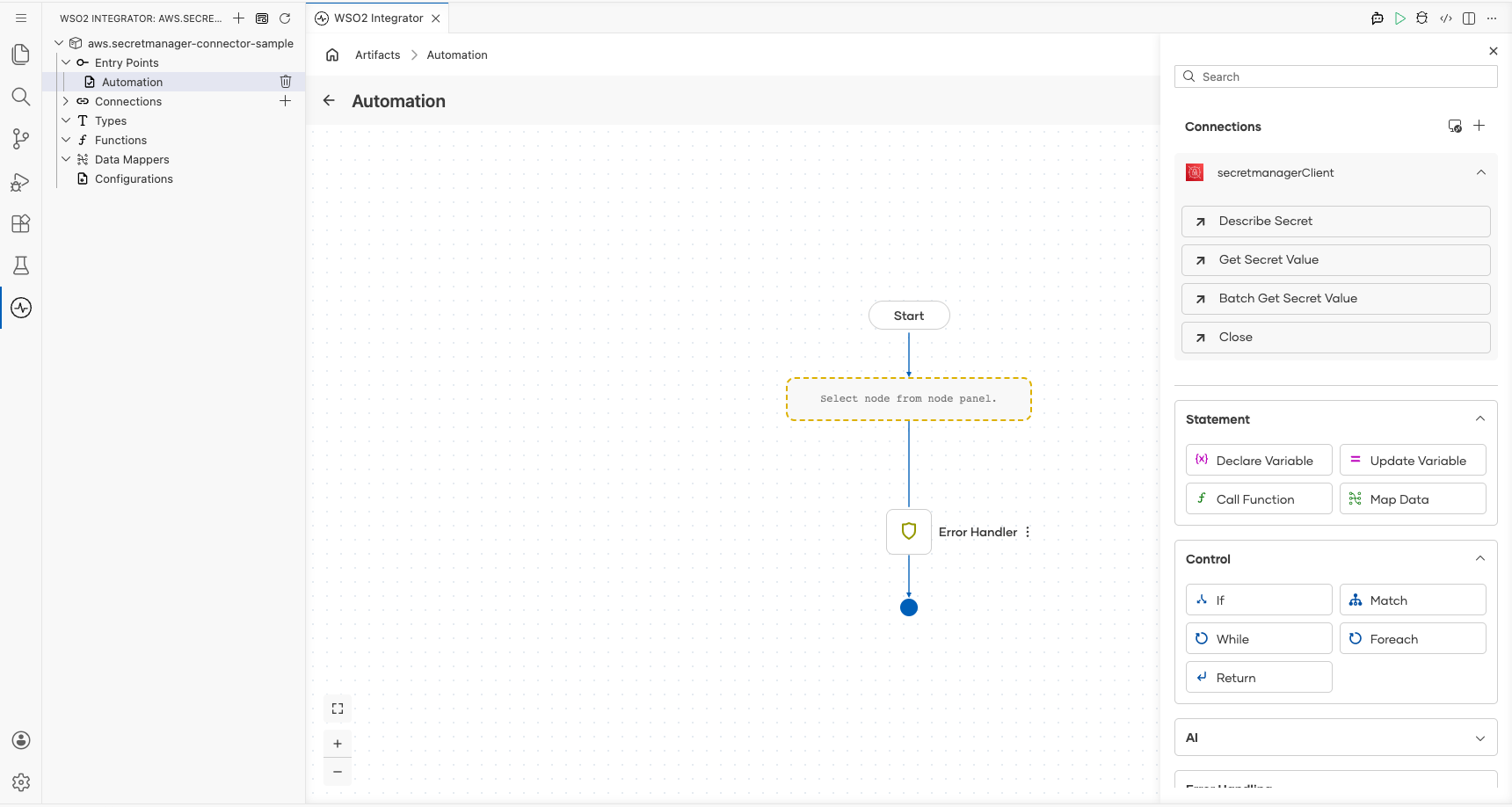
Task: Zoom out of the diagram
Action: point(338,772)
